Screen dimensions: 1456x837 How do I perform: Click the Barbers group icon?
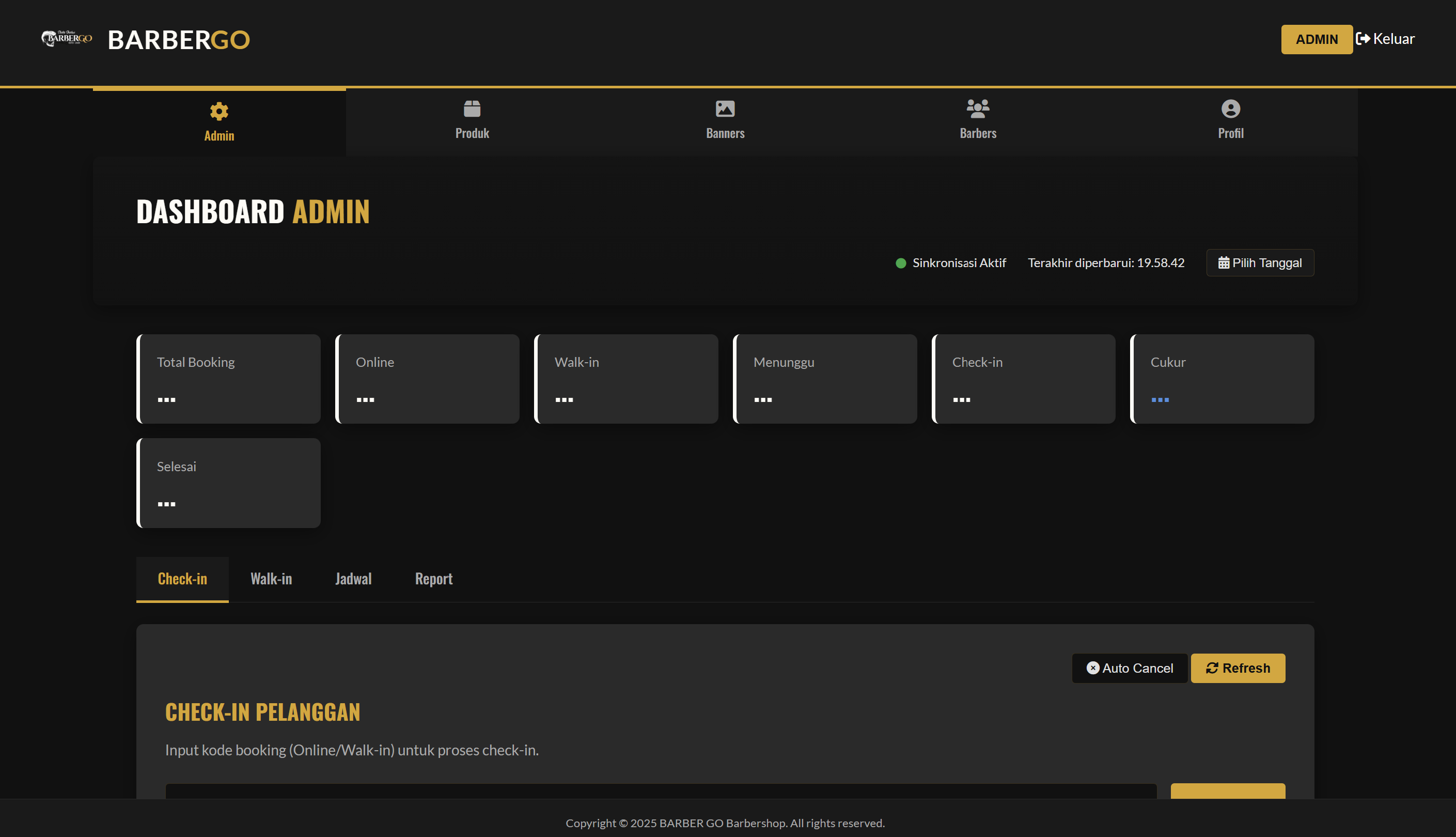click(978, 109)
